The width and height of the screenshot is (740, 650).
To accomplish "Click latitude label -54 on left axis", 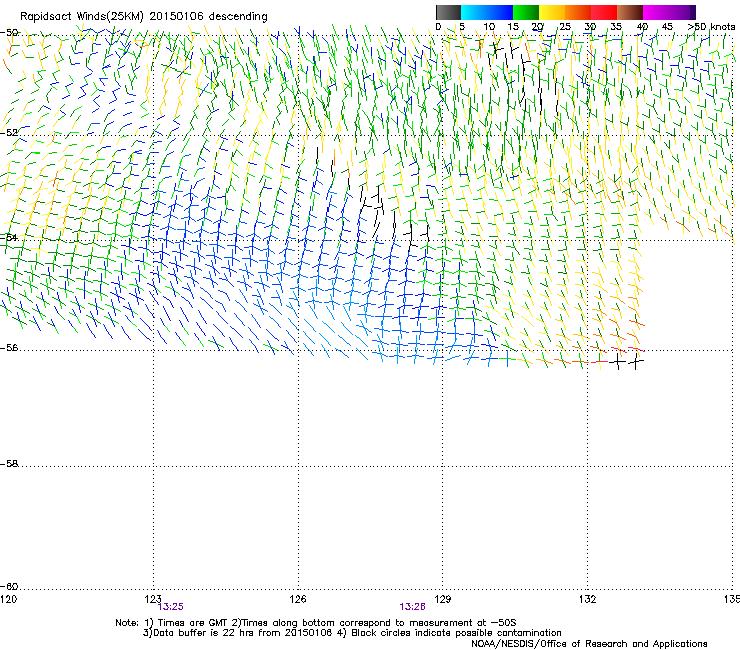I will [x=9, y=237].
